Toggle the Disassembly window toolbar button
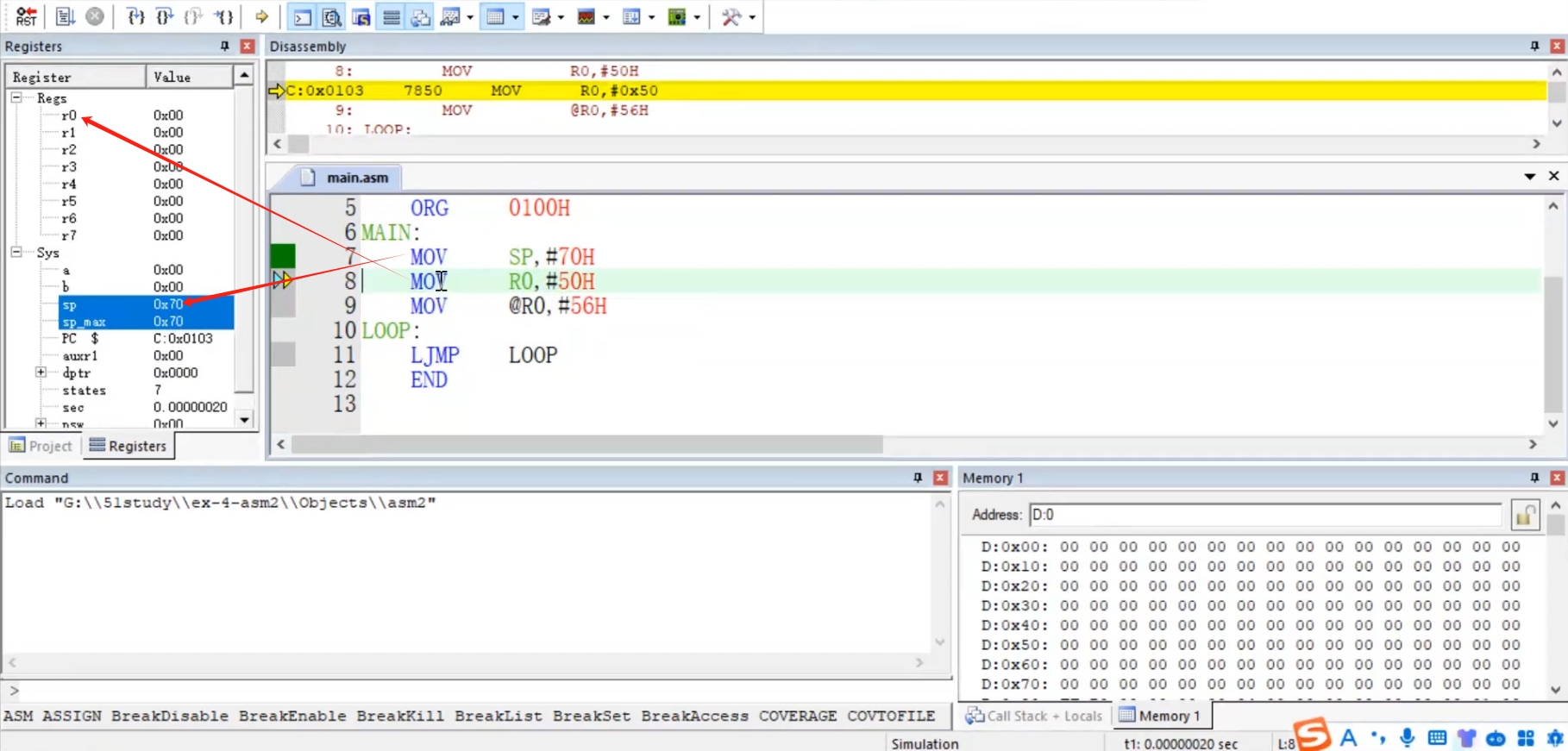1568x751 pixels. (x=331, y=17)
